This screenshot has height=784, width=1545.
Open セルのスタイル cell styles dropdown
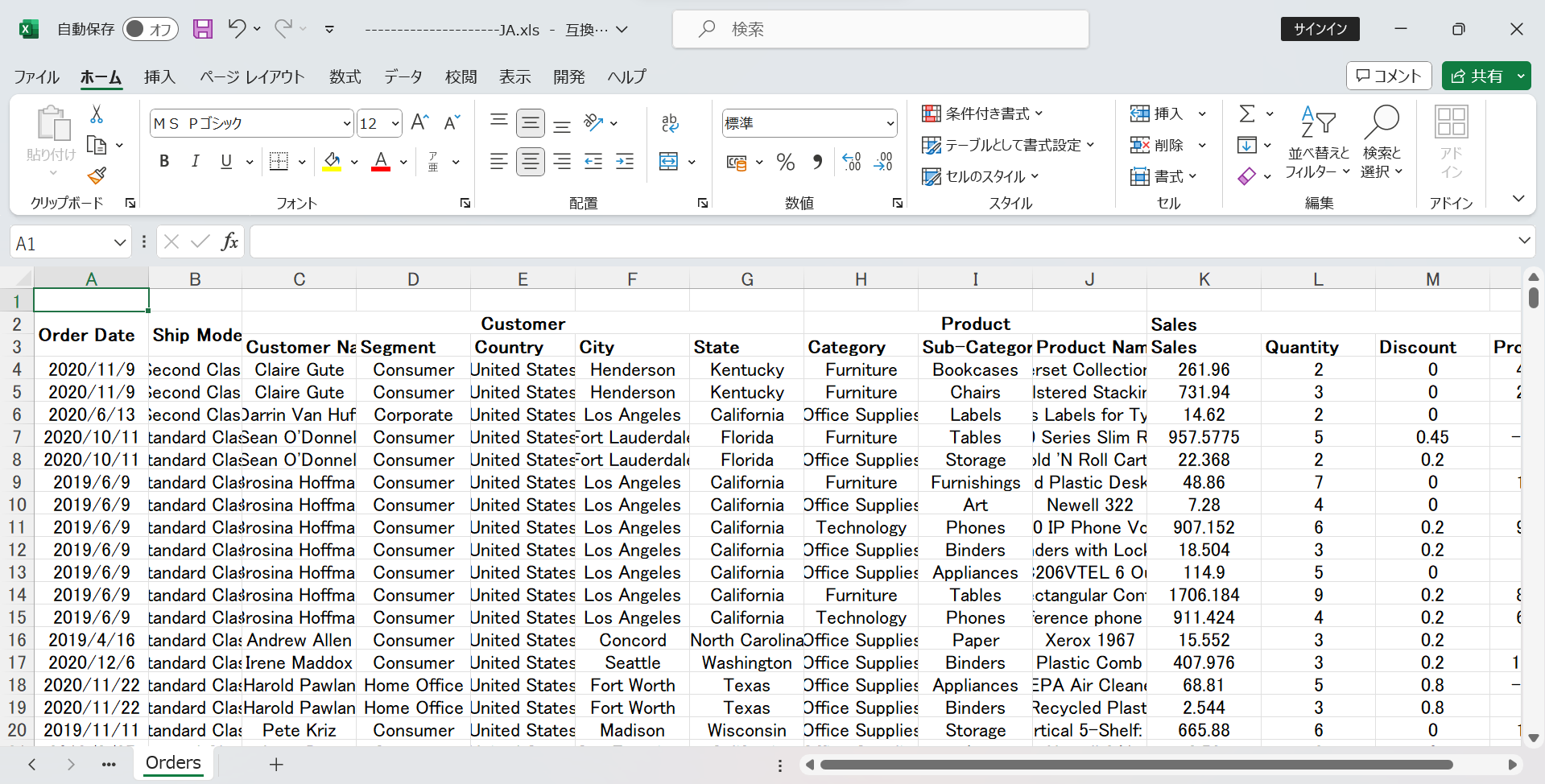point(981,176)
